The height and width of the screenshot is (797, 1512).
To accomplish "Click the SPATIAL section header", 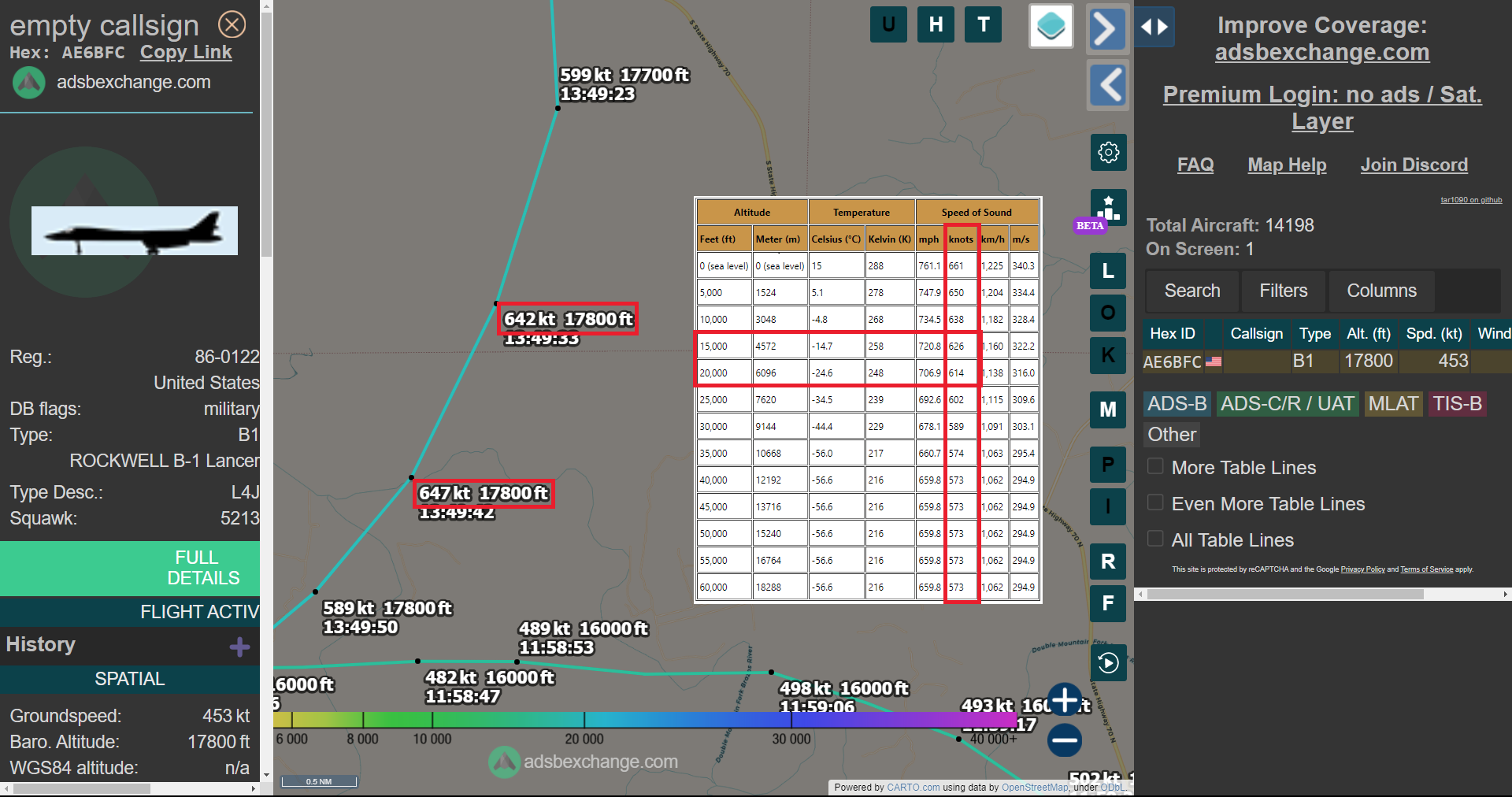I will (130, 679).
